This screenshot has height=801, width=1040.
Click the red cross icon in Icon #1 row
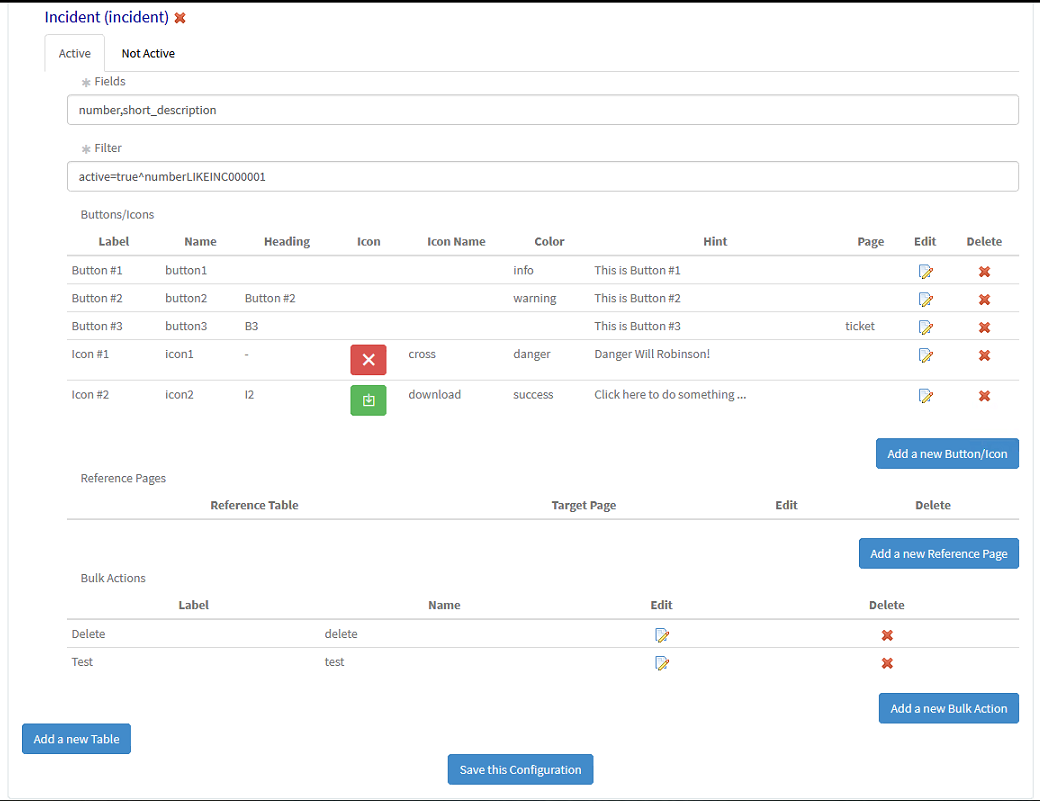coord(368,359)
